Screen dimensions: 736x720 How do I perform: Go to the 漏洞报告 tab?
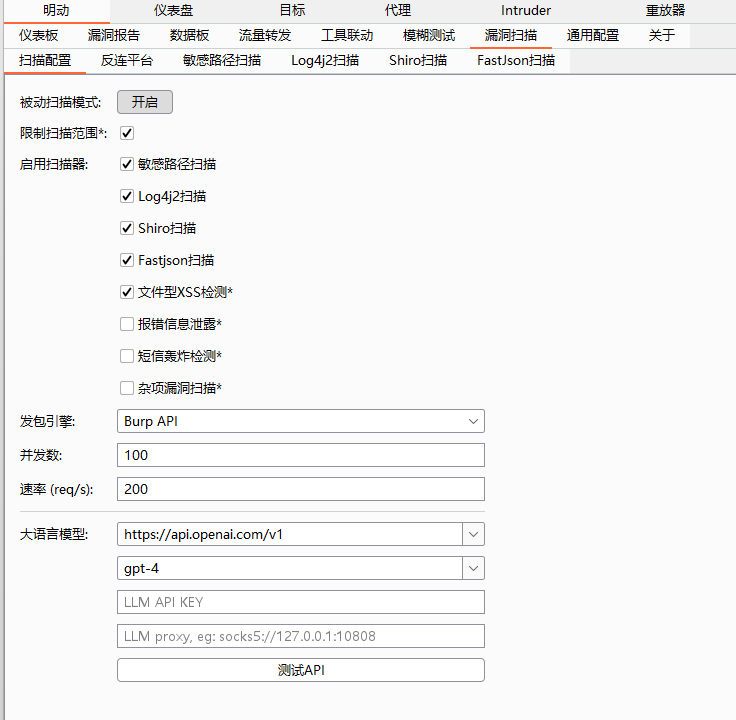click(x=114, y=36)
